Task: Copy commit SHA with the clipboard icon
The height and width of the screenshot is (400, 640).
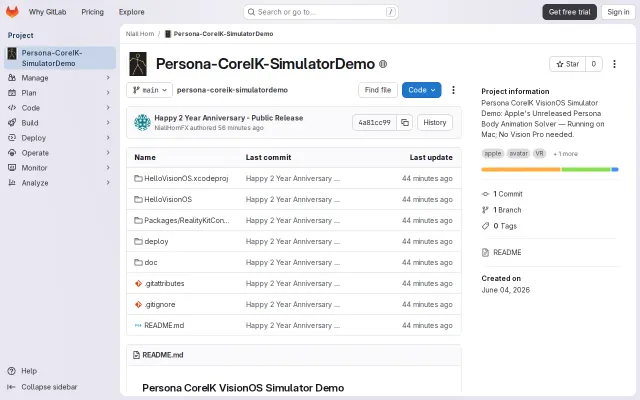Action: tap(404, 122)
